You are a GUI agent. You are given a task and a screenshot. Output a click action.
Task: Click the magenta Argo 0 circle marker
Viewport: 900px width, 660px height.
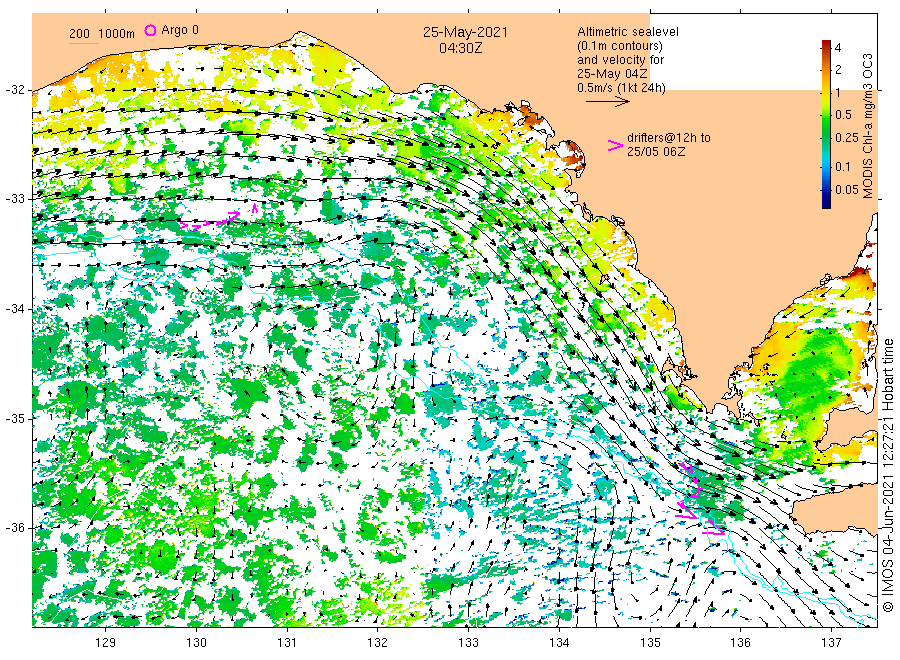coord(150,30)
